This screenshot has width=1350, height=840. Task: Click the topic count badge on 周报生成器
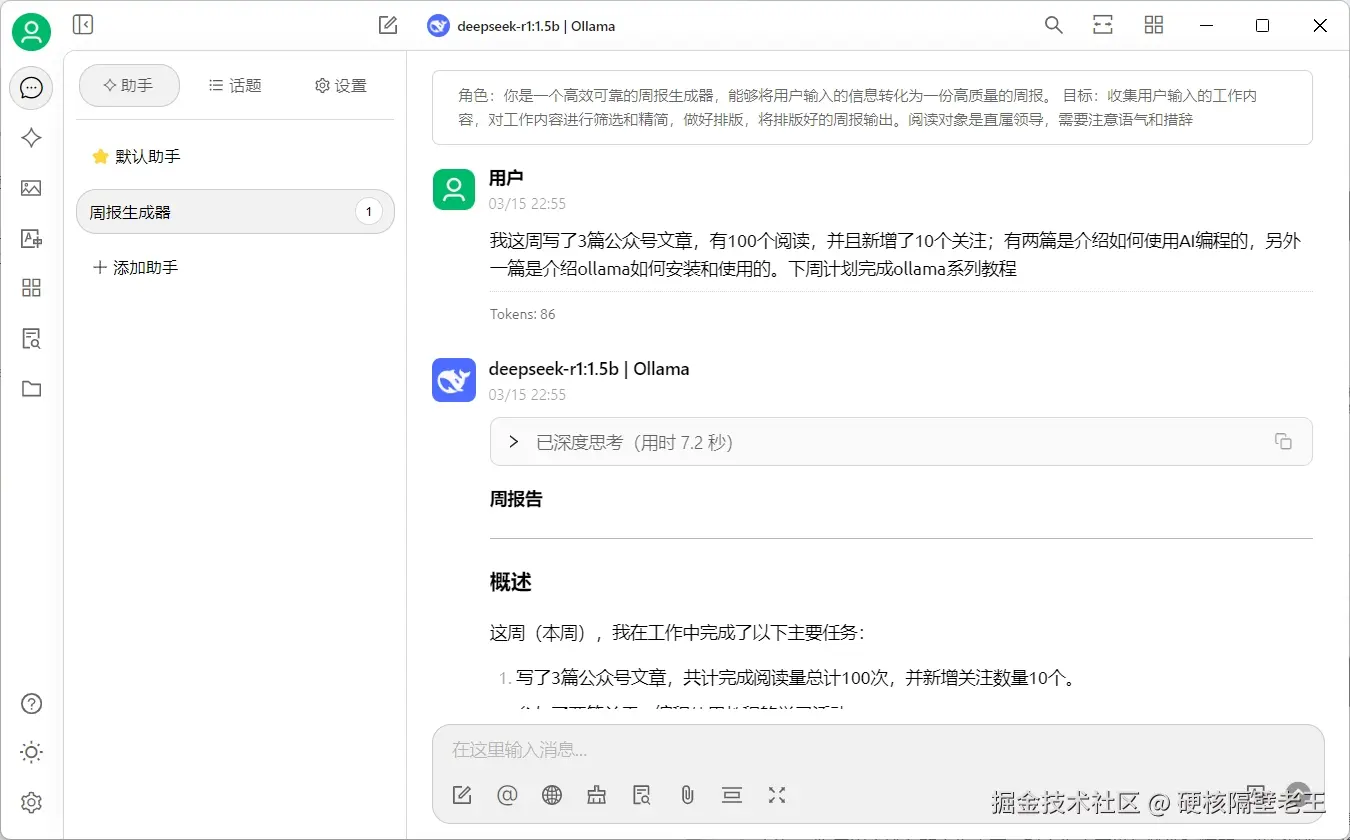pyautogui.click(x=369, y=212)
